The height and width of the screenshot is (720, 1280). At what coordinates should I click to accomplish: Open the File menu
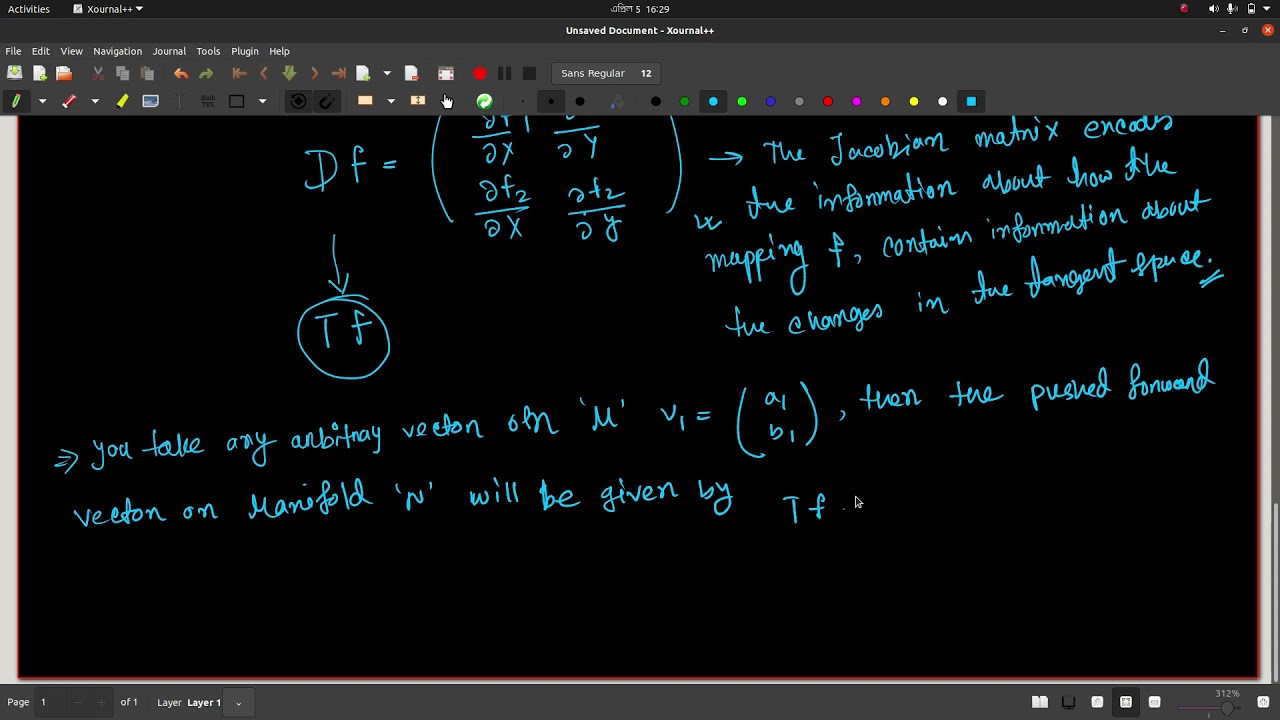(13, 51)
